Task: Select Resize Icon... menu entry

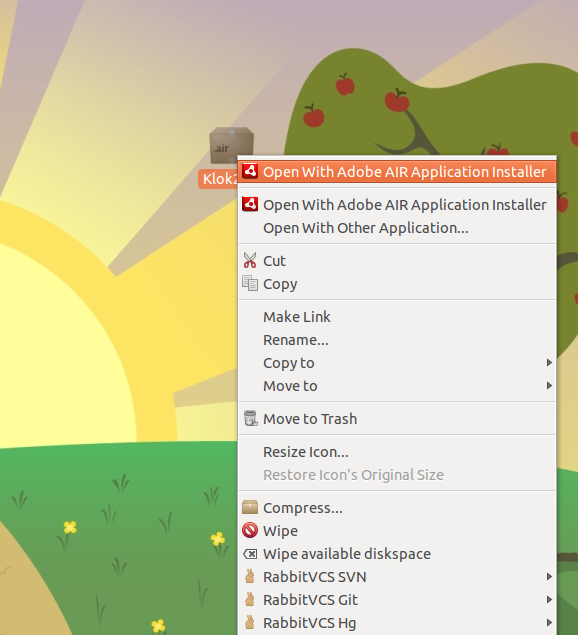Action: coord(397,452)
